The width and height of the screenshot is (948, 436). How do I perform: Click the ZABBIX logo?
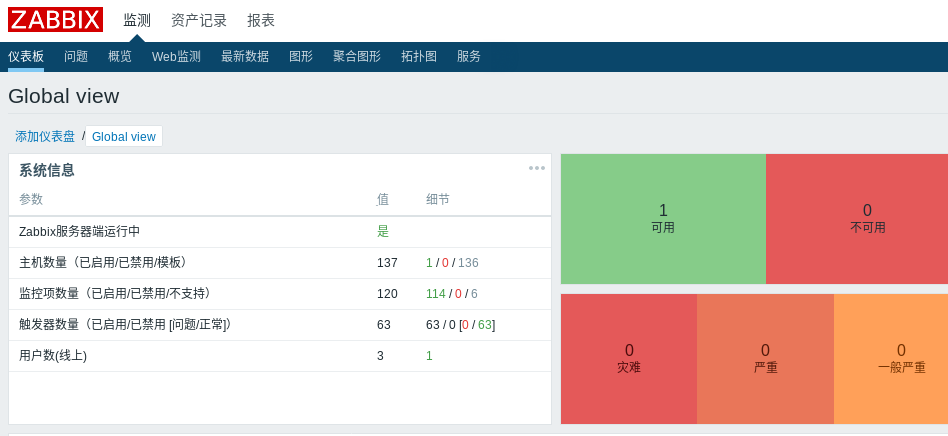[x=55, y=20]
